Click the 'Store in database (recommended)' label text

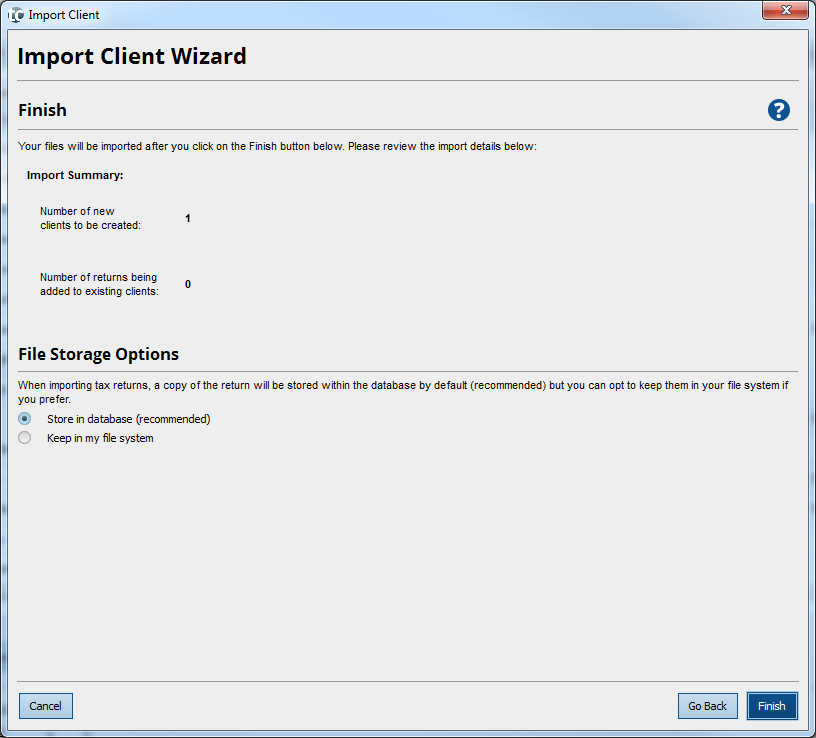pyautogui.click(x=128, y=419)
